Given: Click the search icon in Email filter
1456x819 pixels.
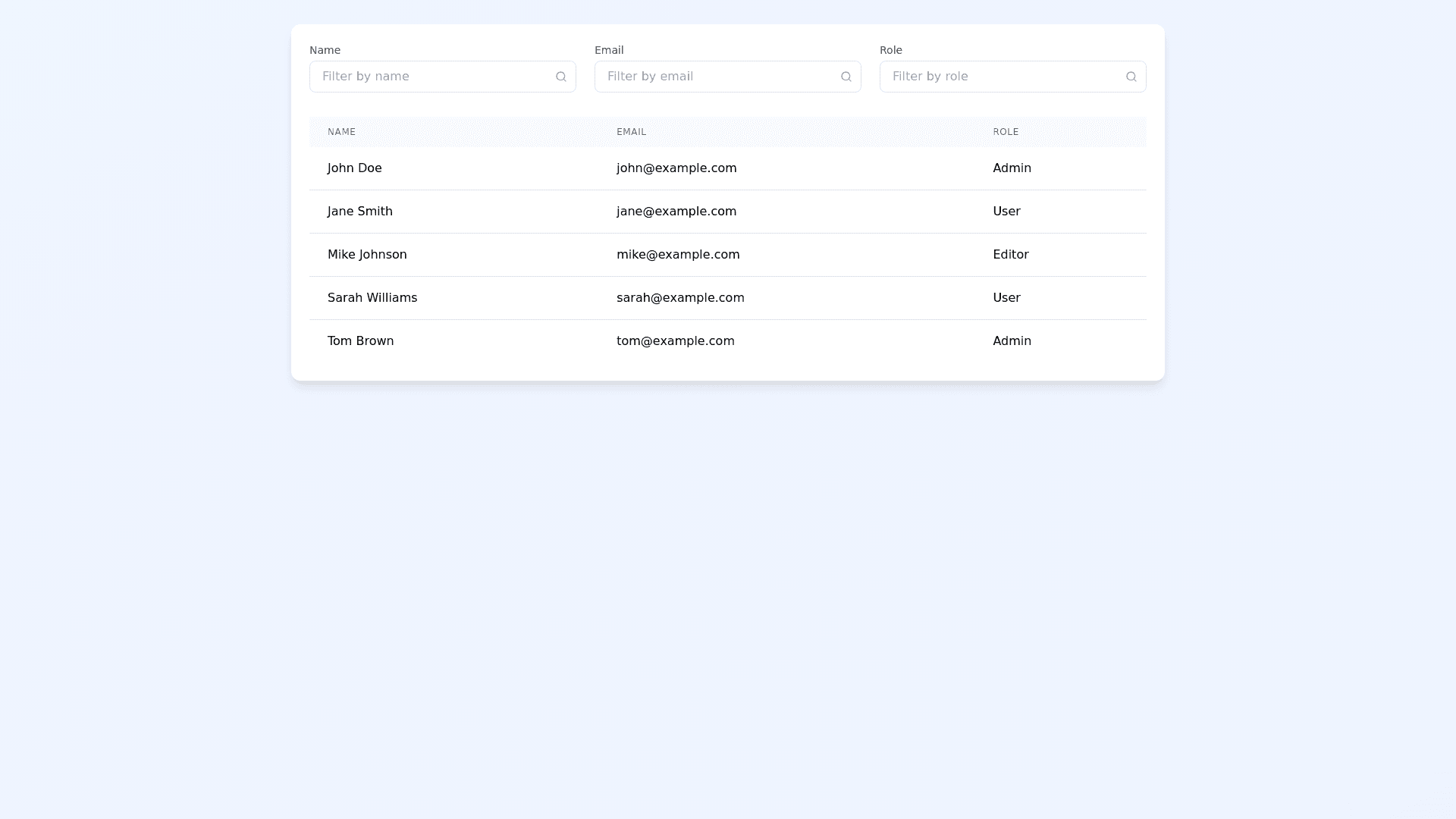Looking at the screenshot, I should point(846,77).
